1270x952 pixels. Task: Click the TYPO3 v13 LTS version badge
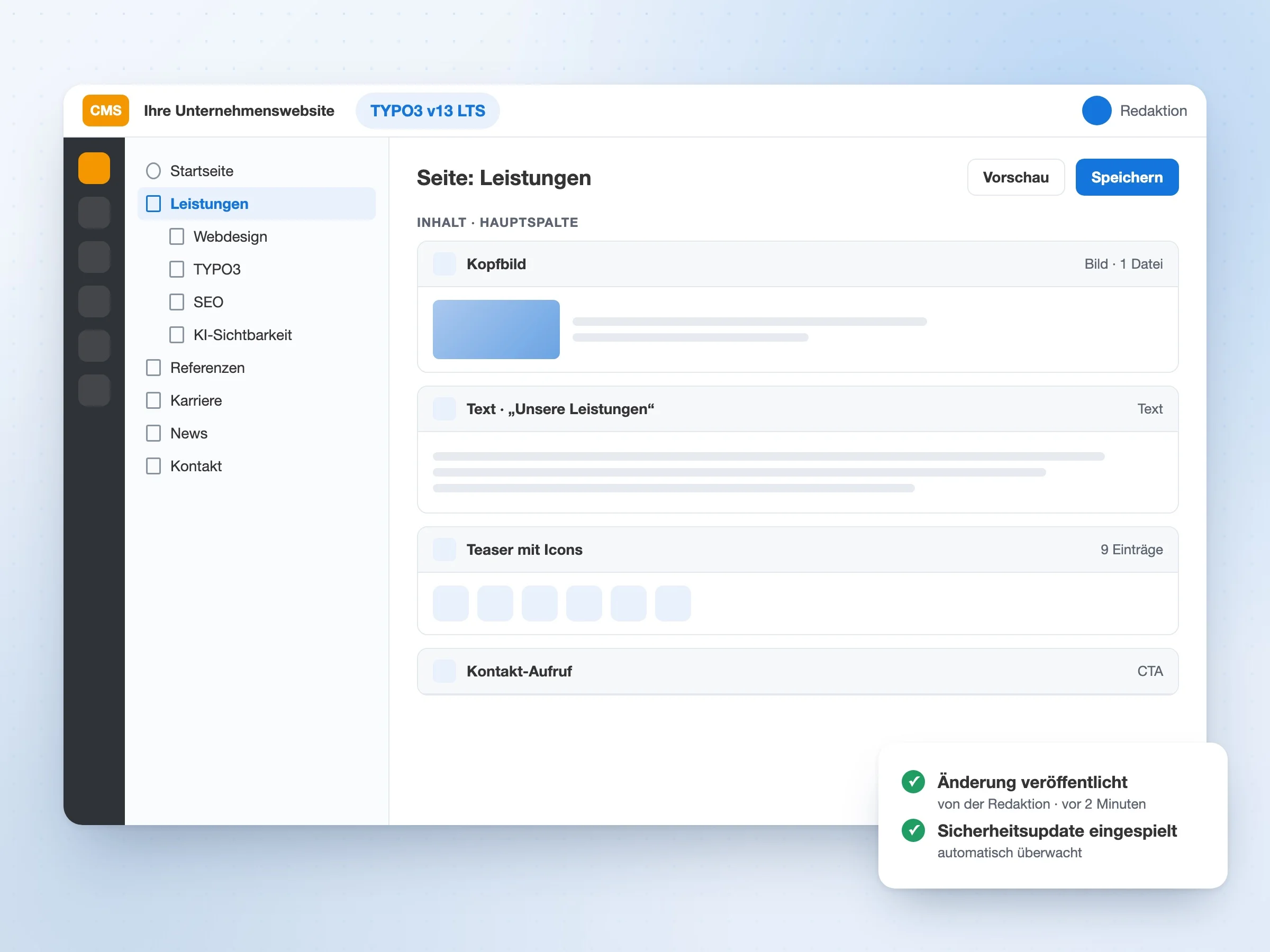pos(428,111)
